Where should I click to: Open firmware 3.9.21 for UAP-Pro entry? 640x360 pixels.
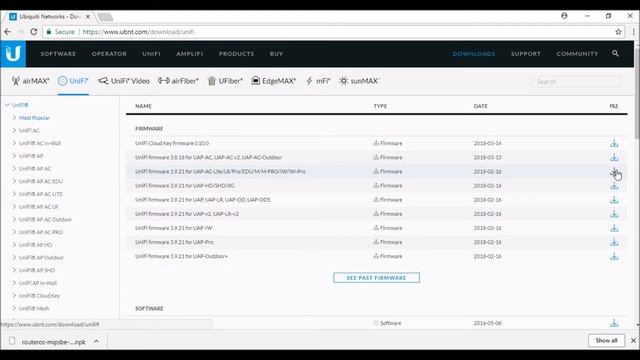click(174, 242)
